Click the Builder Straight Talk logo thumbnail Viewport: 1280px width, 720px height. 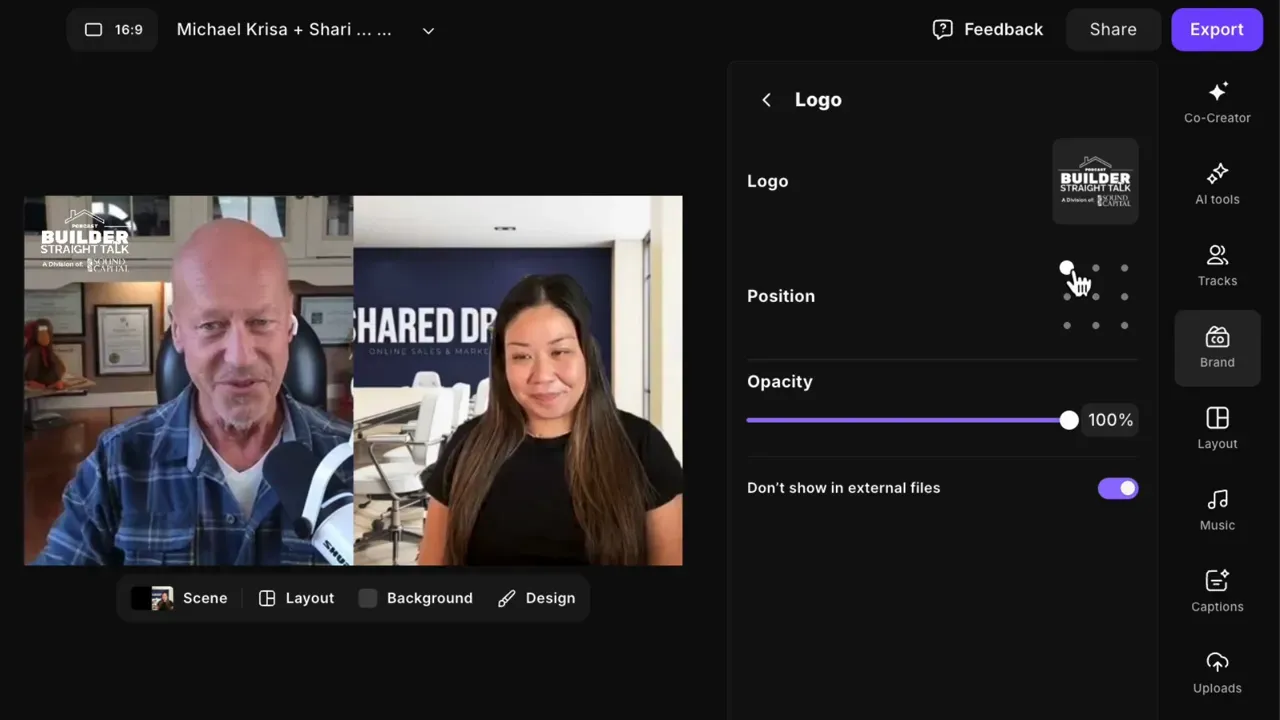click(x=1095, y=181)
